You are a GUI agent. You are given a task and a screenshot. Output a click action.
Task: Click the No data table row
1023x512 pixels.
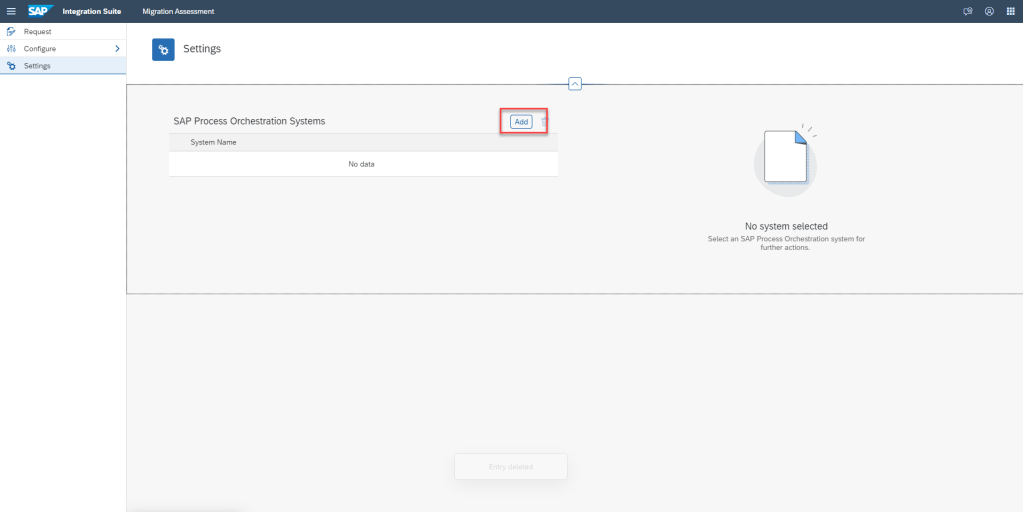click(362, 164)
